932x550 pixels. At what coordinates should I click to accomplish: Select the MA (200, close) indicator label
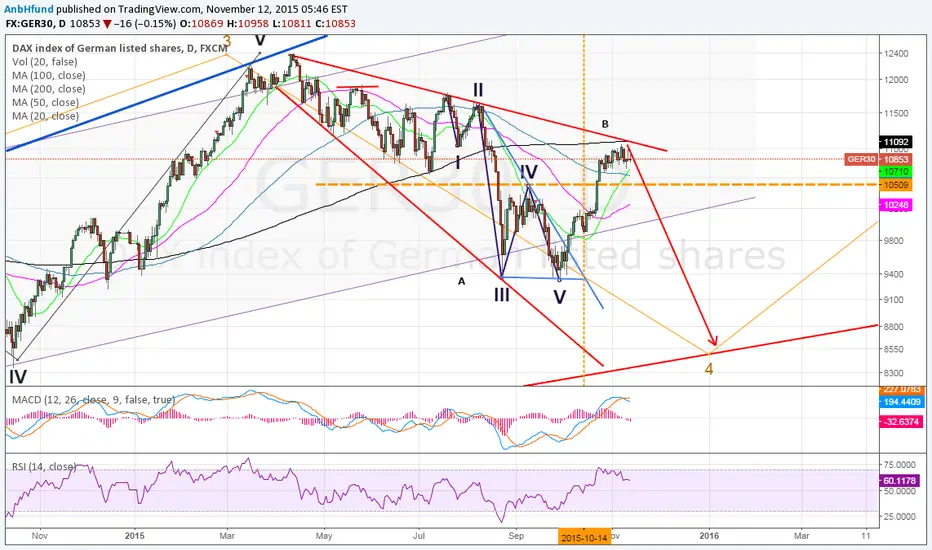point(49,89)
